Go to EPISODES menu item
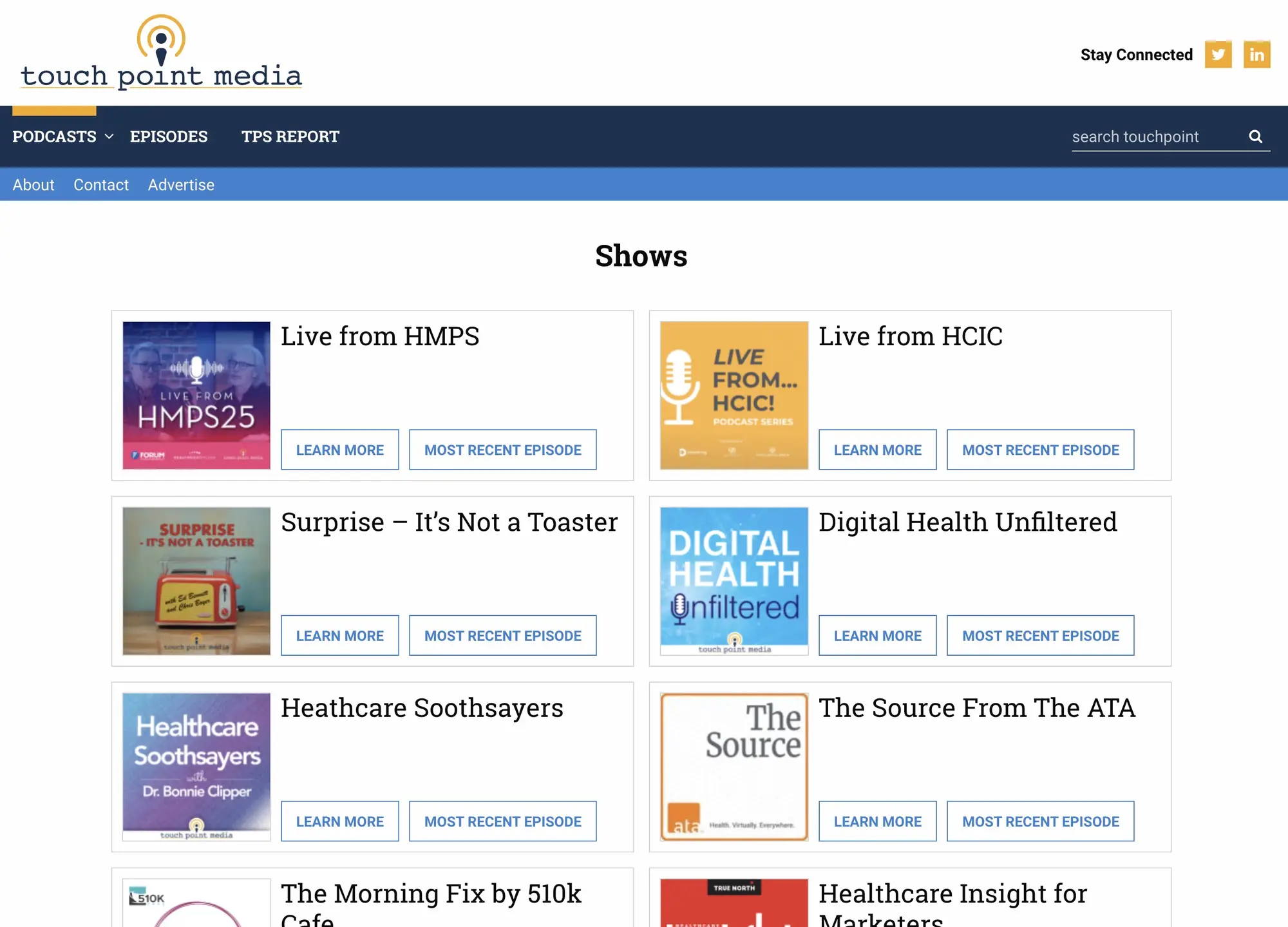Image resolution: width=1288 pixels, height=927 pixels. (x=169, y=137)
